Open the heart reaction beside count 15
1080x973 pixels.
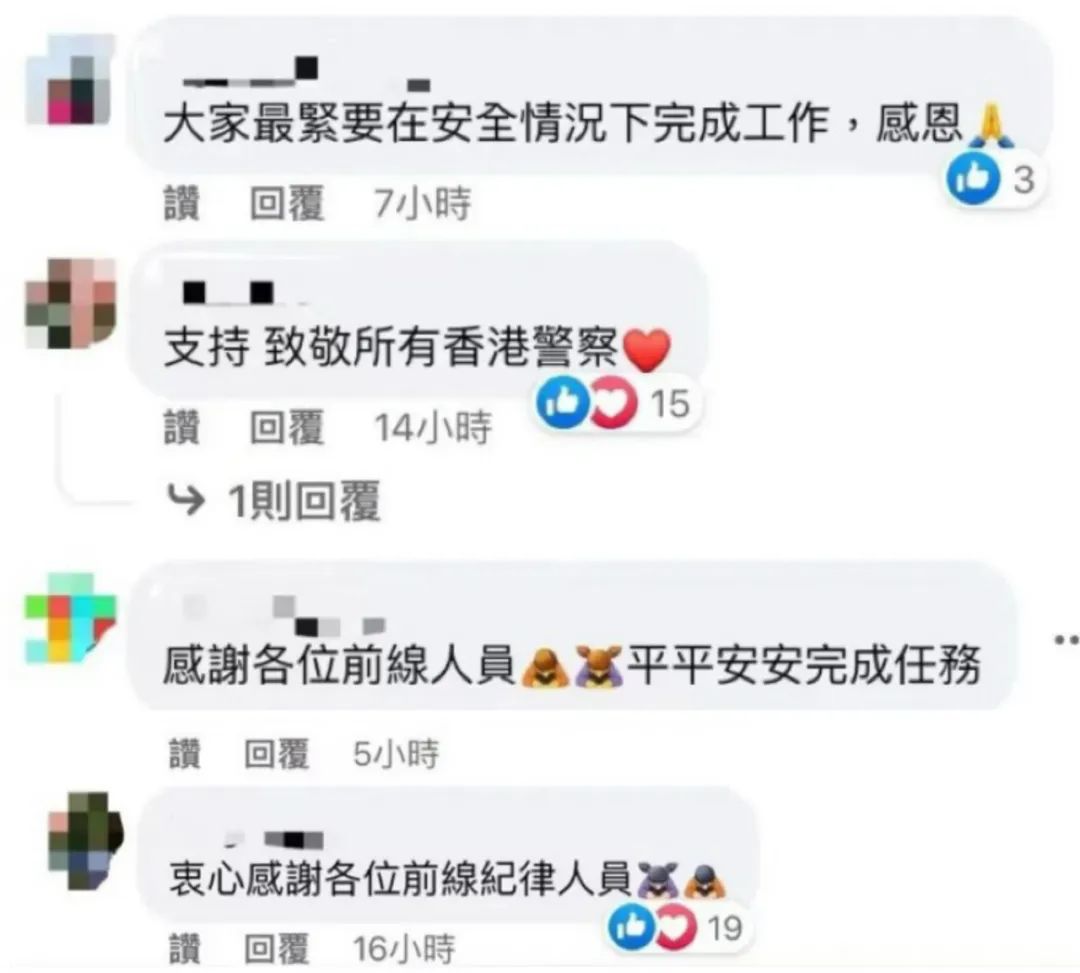[613, 403]
